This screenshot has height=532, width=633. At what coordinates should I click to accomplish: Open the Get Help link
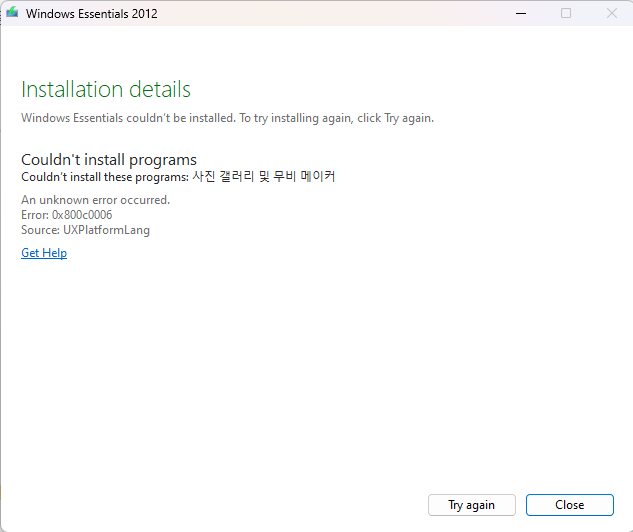click(x=44, y=253)
